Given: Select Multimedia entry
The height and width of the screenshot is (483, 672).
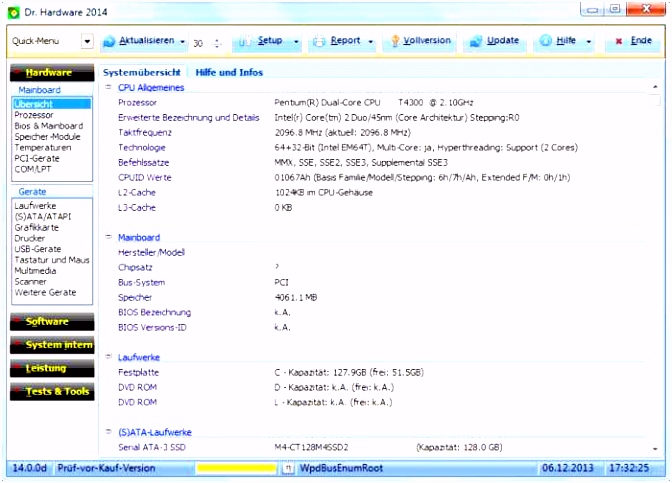Looking at the screenshot, I should tap(35, 271).
